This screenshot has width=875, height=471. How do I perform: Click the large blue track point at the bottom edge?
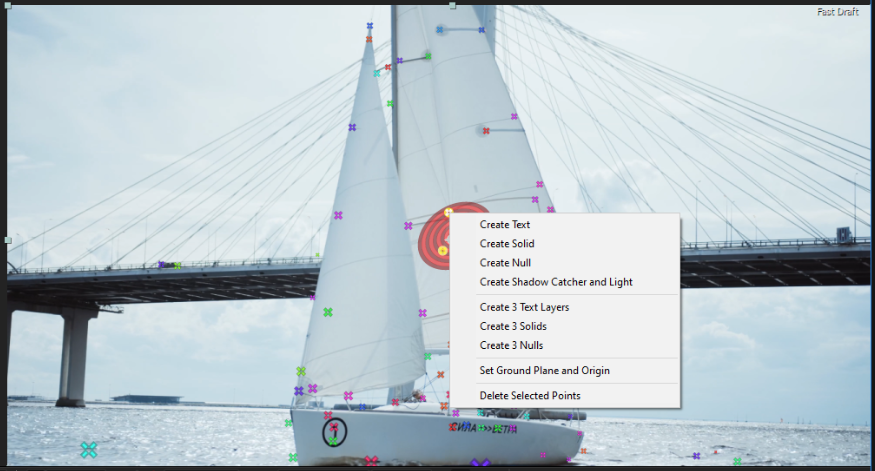(480, 464)
